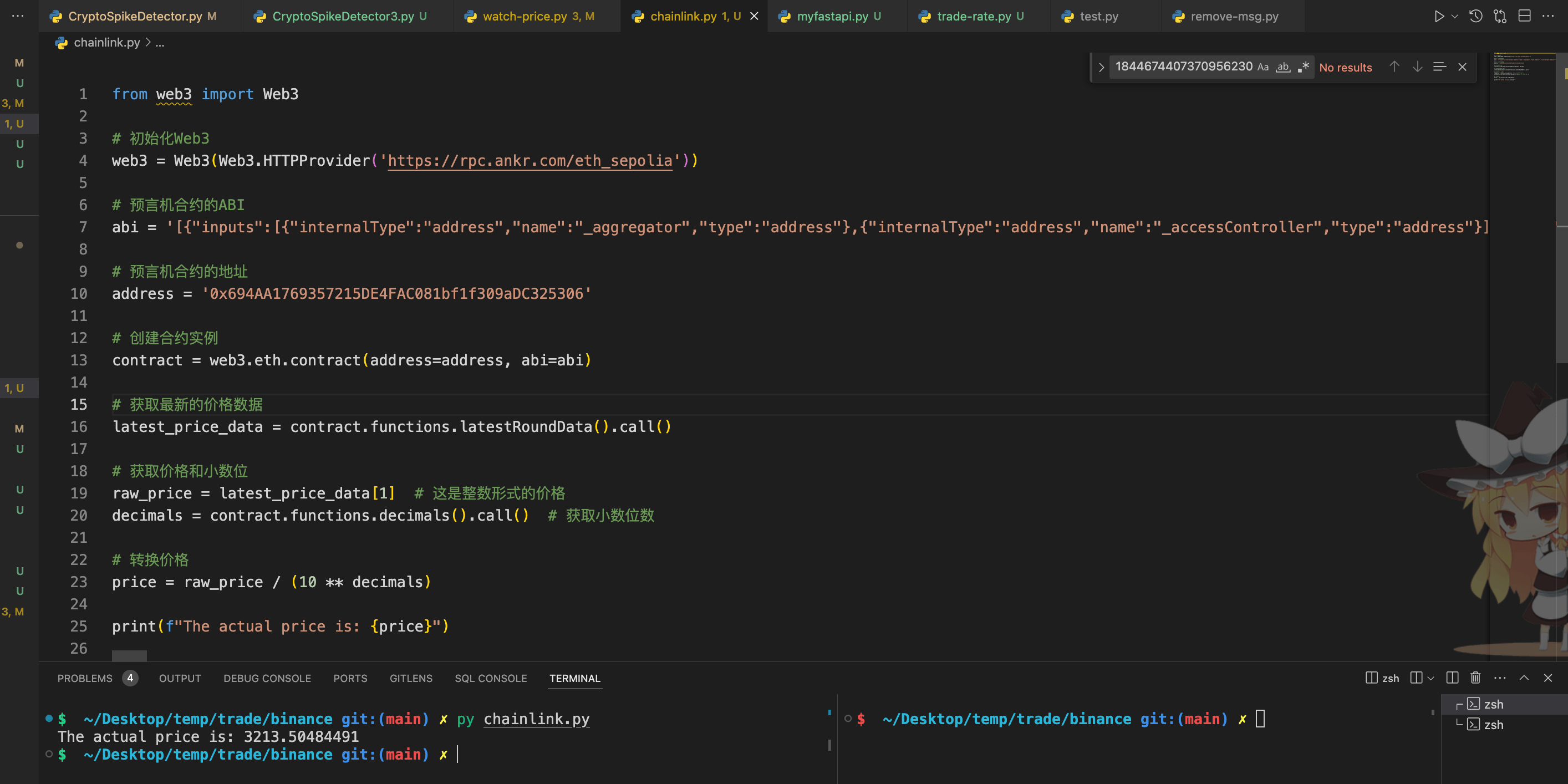The height and width of the screenshot is (784, 1568).
Task: Click 'The actual price is: 3213.50484491' output
Action: 208,736
